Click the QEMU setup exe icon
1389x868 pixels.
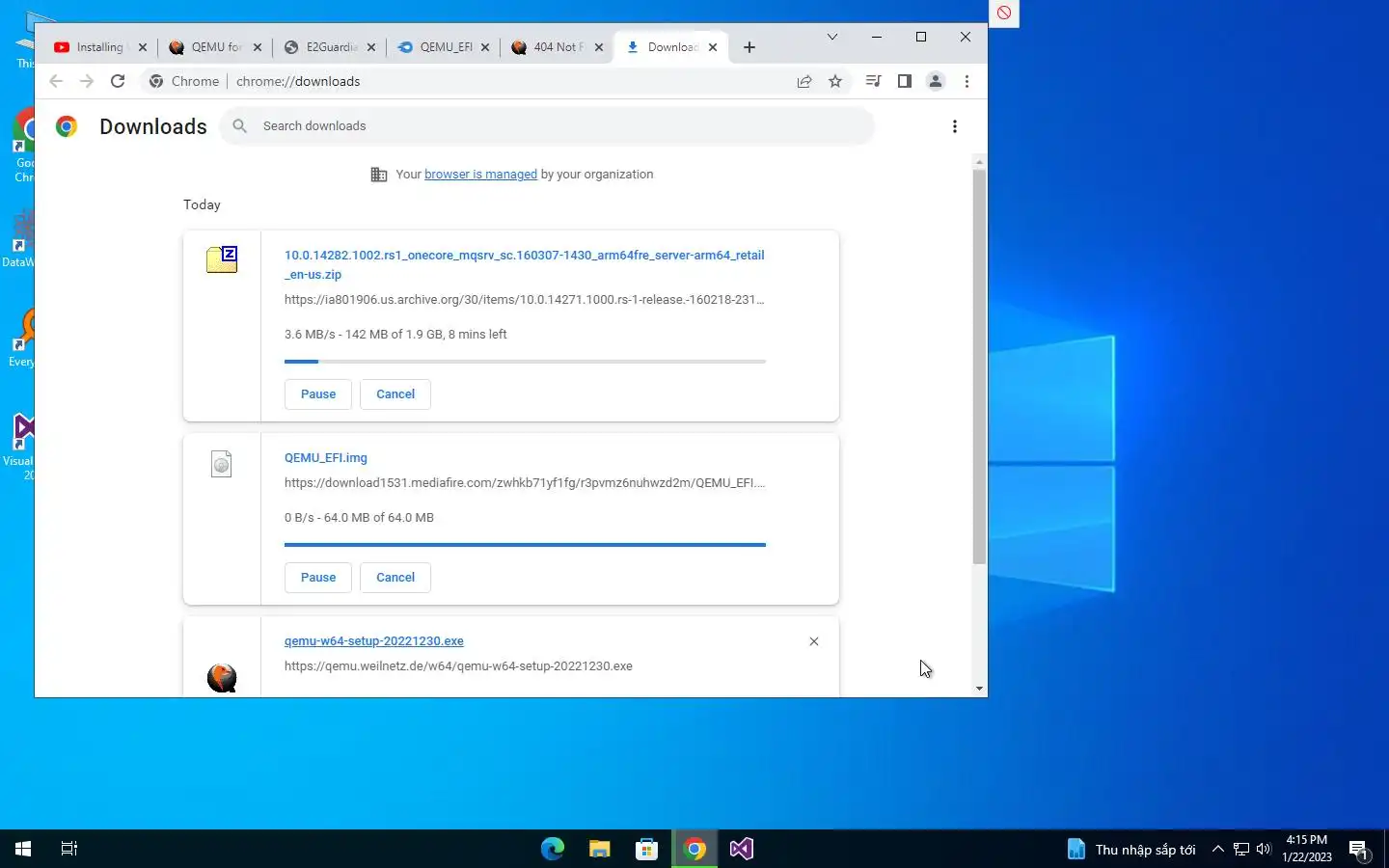(222, 678)
